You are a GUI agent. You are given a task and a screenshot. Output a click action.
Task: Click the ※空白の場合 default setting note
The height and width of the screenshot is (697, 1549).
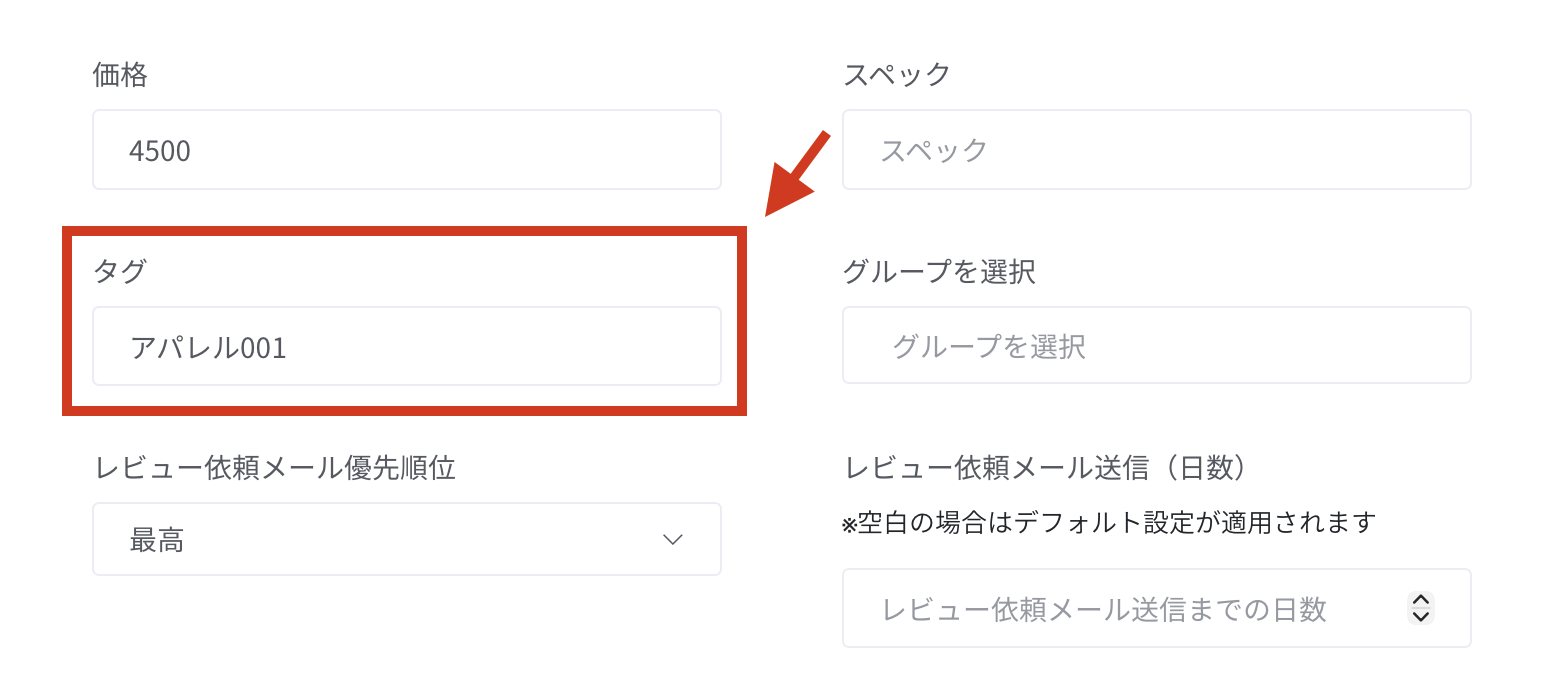[1109, 522]
